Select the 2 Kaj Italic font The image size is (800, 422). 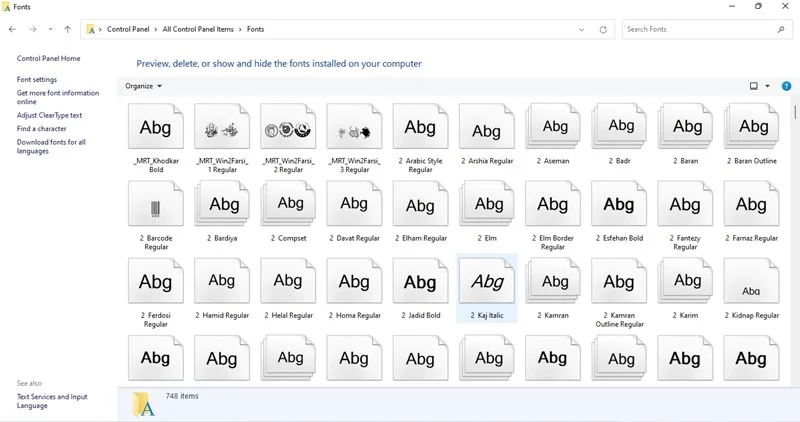click(487, 289)
